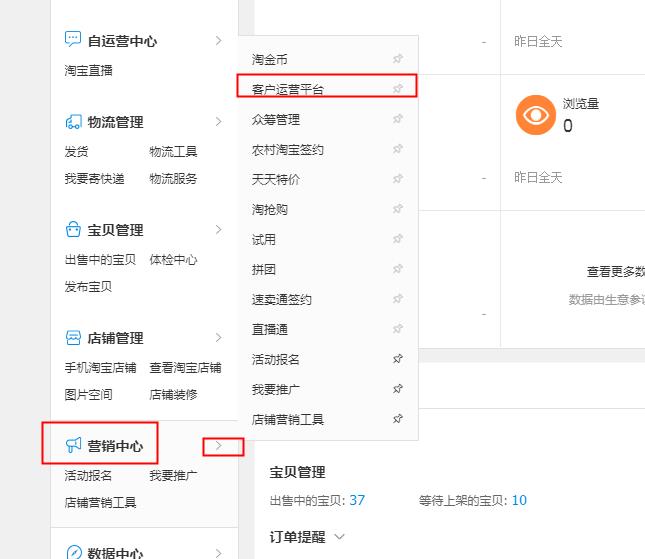Click the 数据中心 compass icon

[x=74, y=552]
